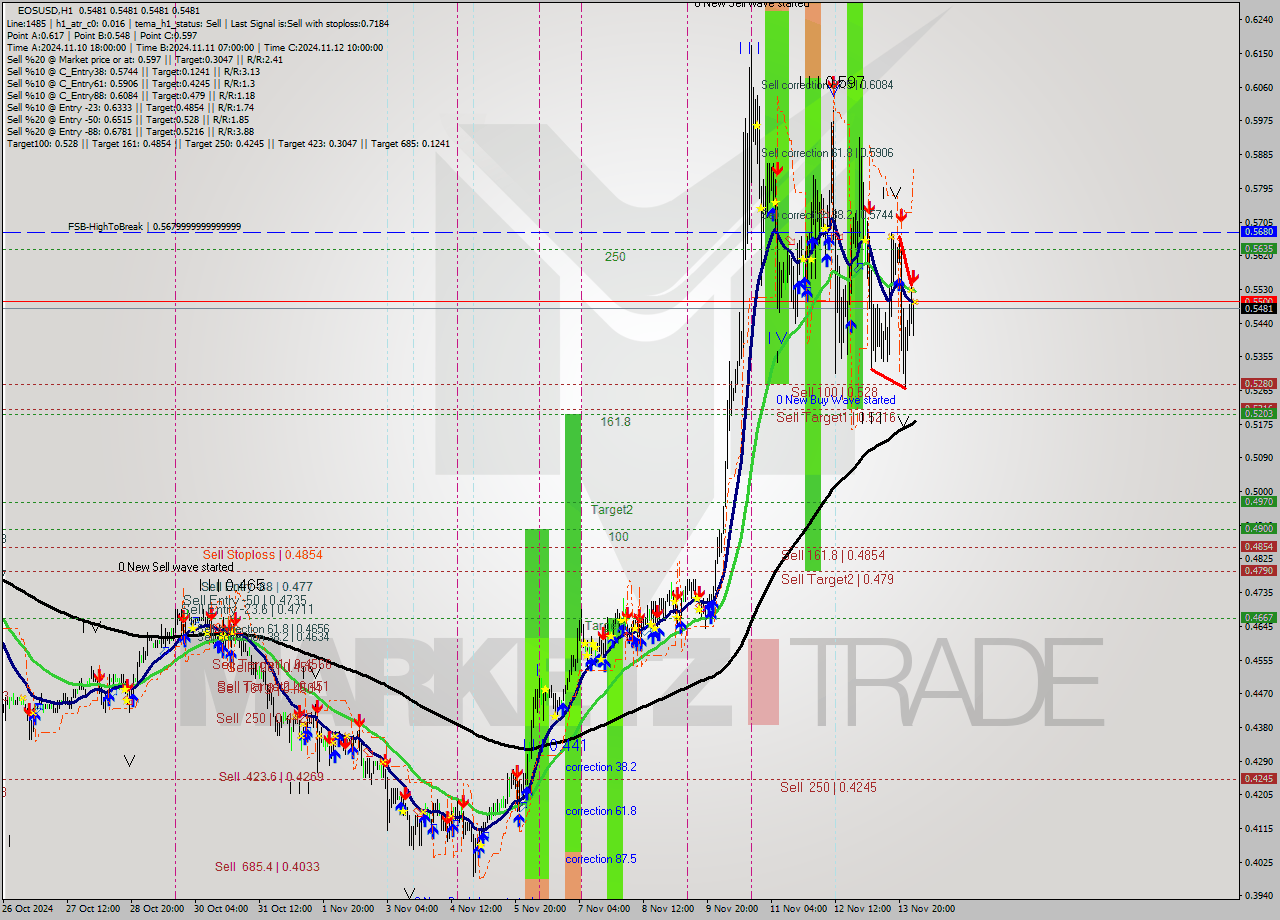Click the green 0.4900 price tag

[x=1257, y=528]
